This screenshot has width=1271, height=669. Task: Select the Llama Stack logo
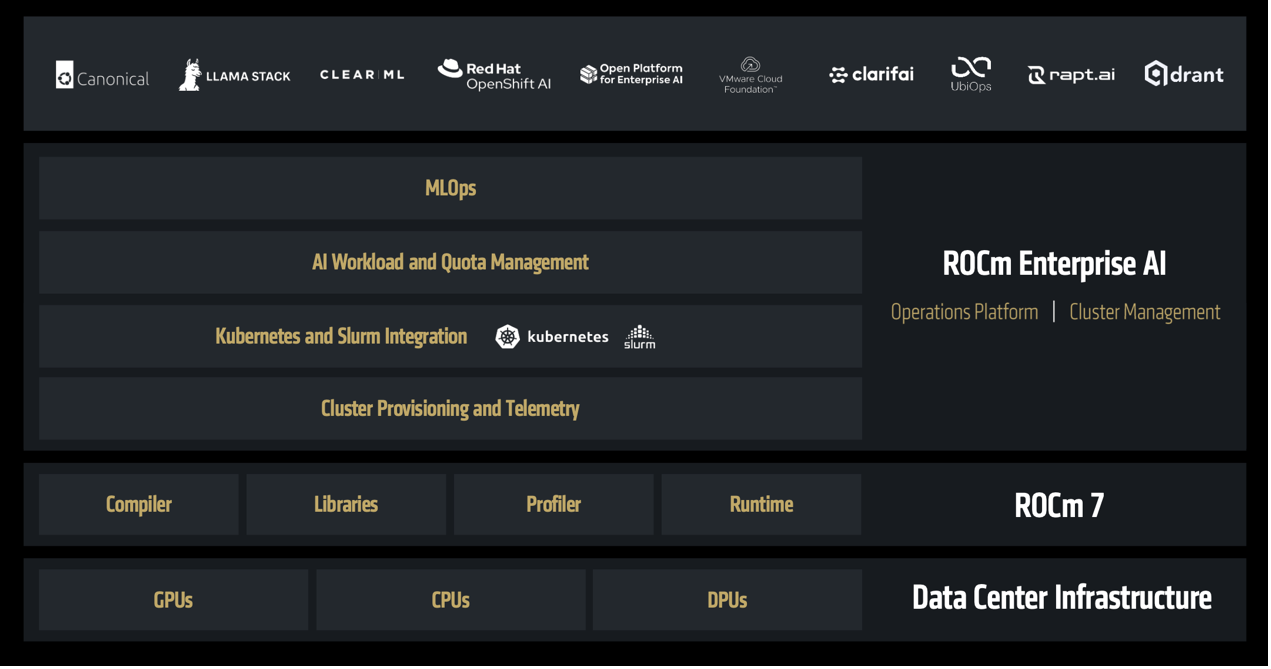point(235,75)
